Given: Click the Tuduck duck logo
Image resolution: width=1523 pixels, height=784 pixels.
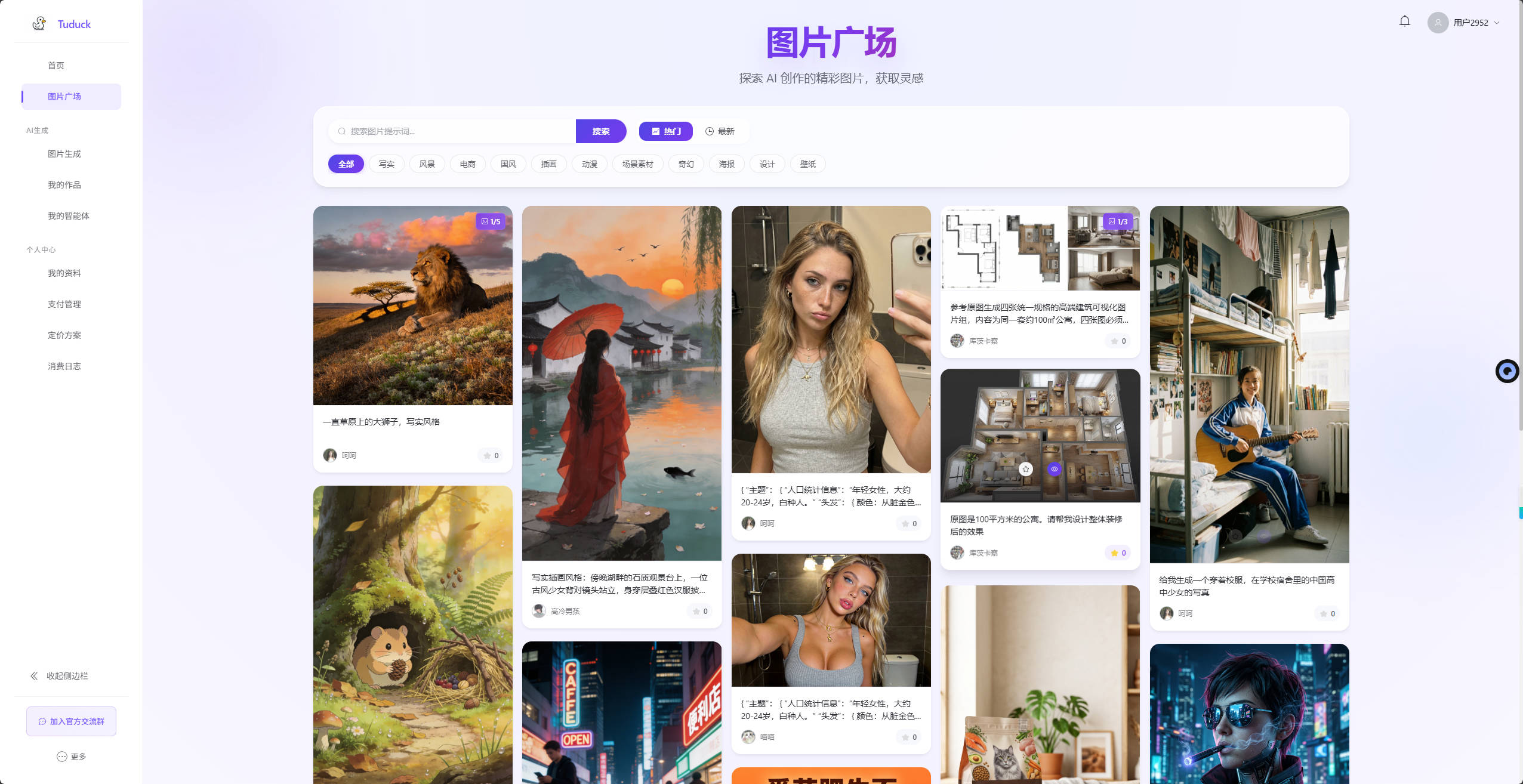Looking at the screenshot, I should pos(39,24).
